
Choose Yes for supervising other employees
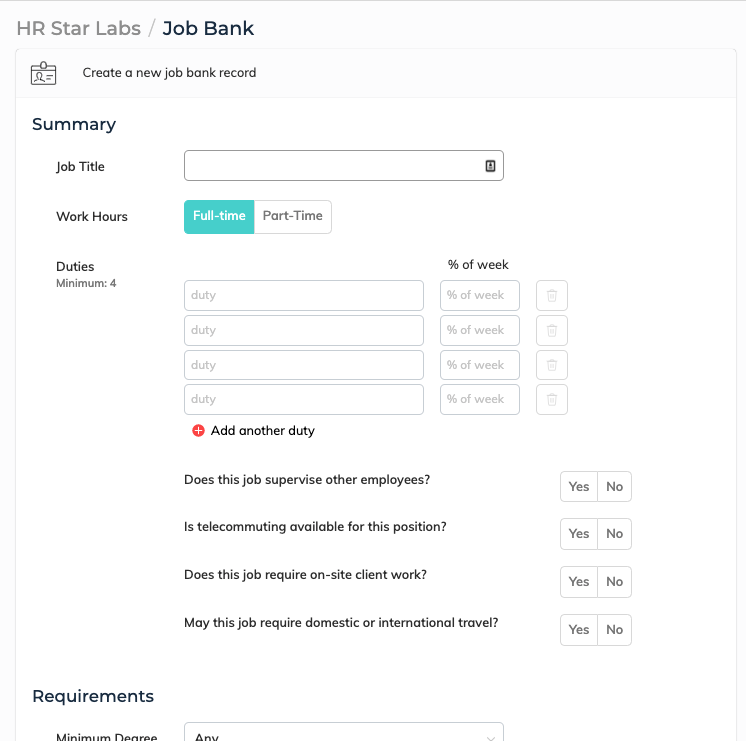tap(579, 487)
